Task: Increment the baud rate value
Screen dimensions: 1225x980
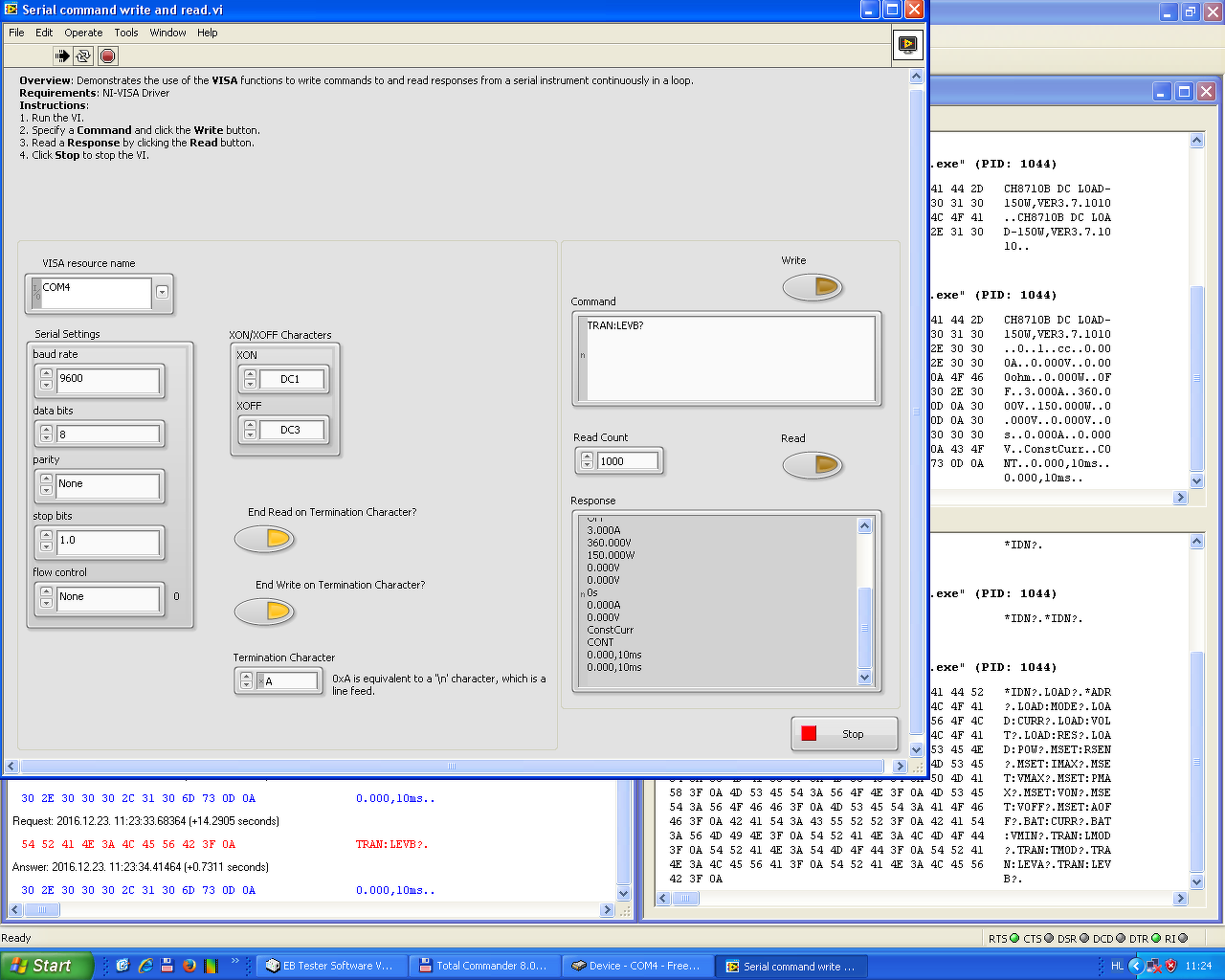Action: coord(46,374)
